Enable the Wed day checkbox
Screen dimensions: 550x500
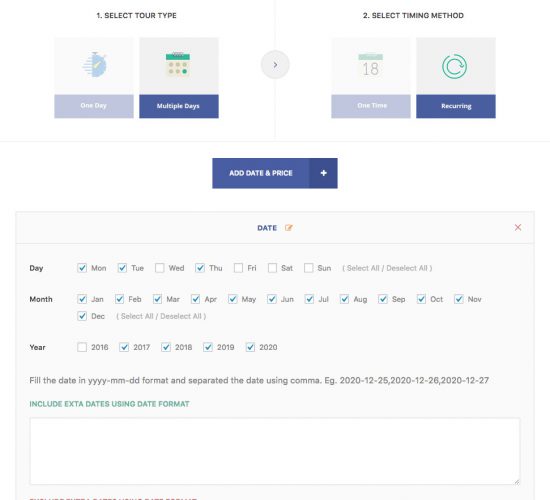coord(160,268)
